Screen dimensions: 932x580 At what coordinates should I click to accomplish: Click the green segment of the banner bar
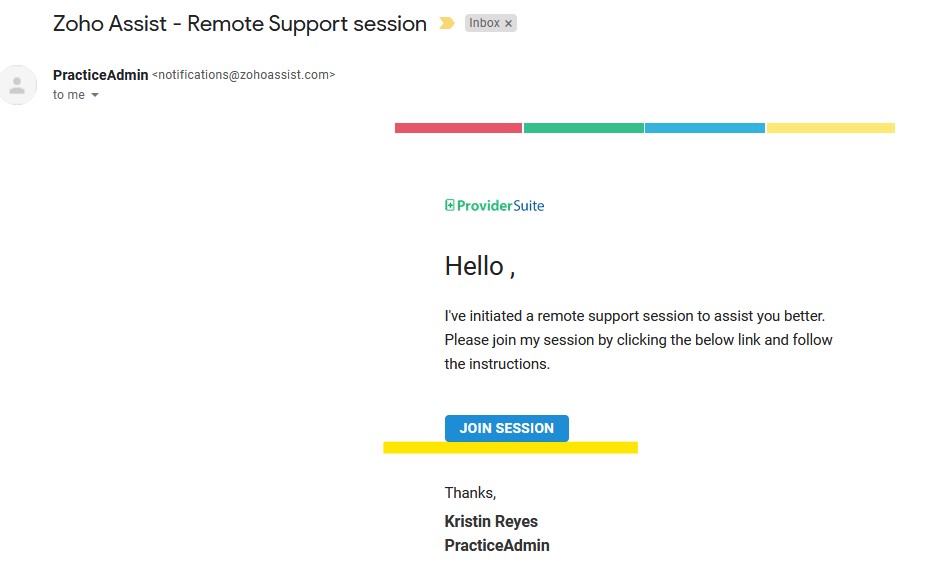[584, 128]
